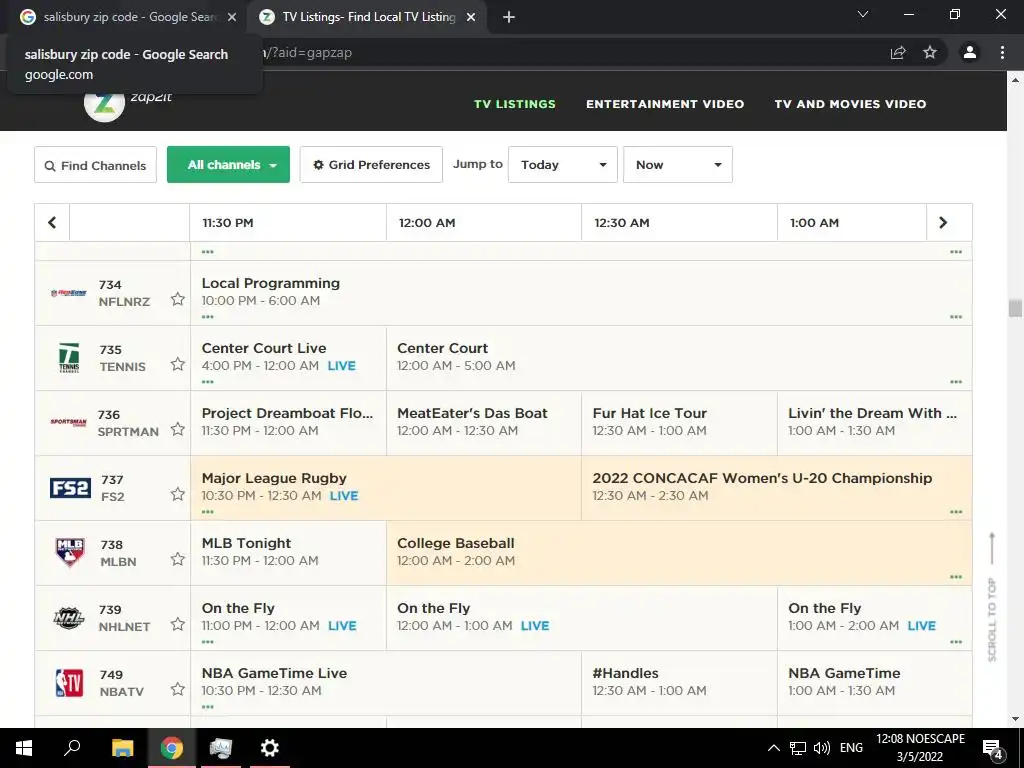The width and height of the screenshot is (1024, 768).
Task: Go to later time slots with right arrow
Action: [943, 223]
